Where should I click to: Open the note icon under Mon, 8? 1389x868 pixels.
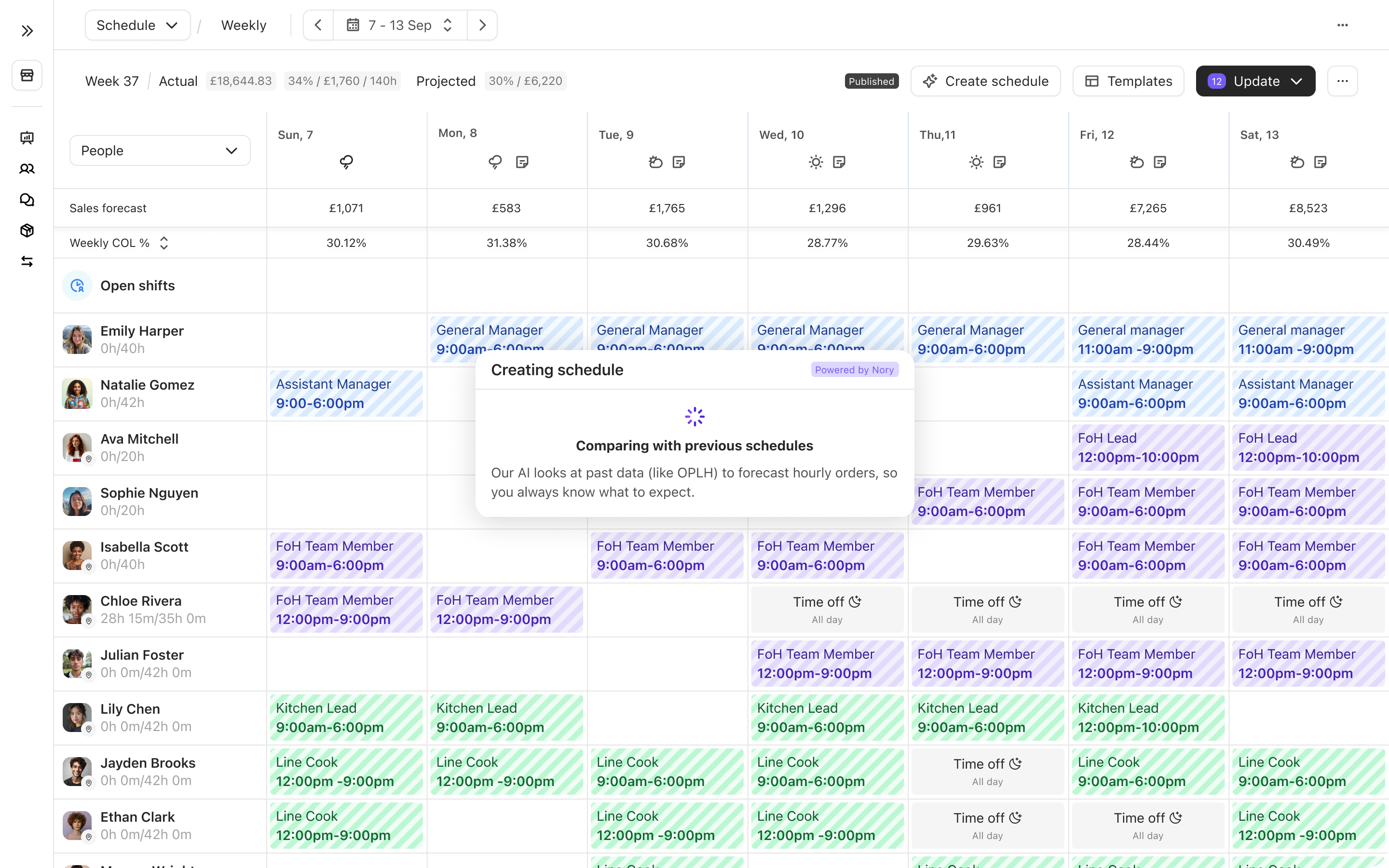pos(522,163)
